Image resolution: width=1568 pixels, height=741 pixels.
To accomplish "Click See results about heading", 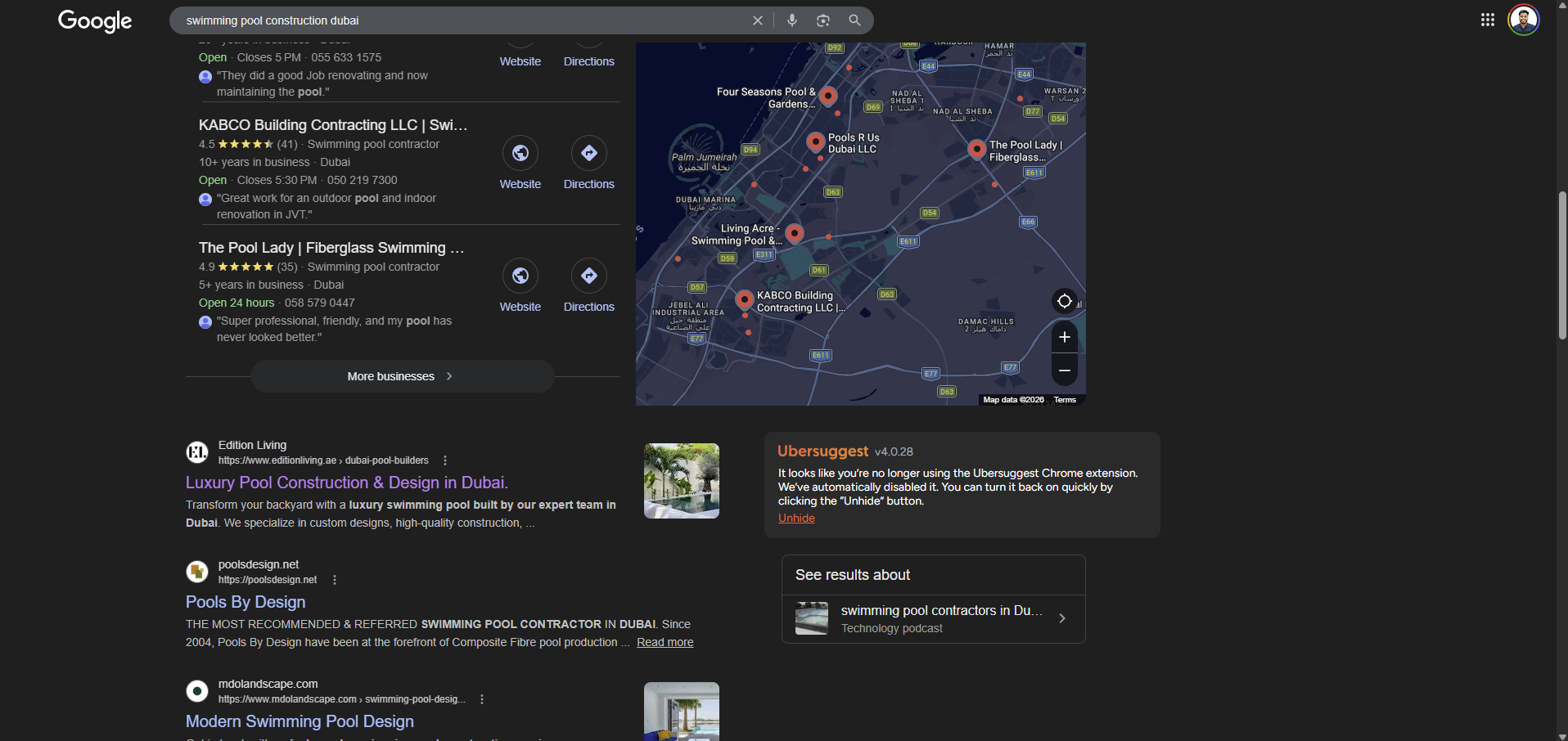I will [x=853, y=575].
